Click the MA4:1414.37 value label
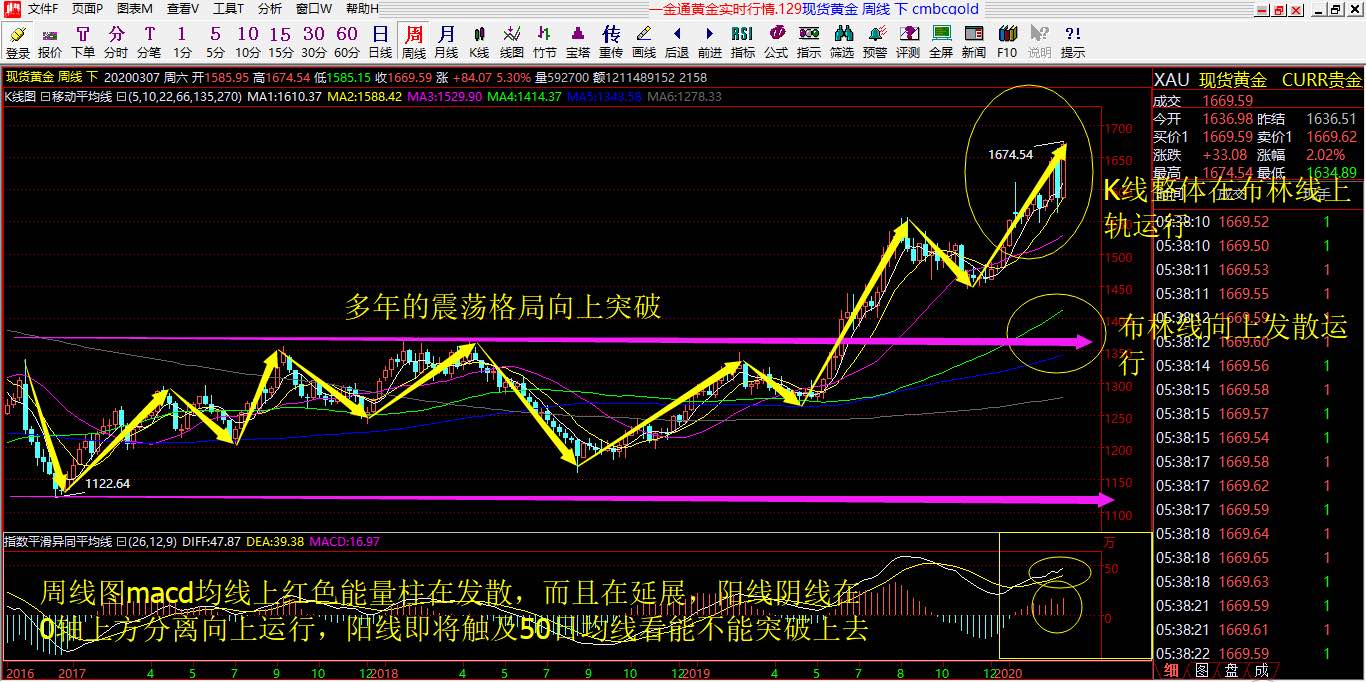Screen dimensions: 1366x682 [x=524, y=97]
